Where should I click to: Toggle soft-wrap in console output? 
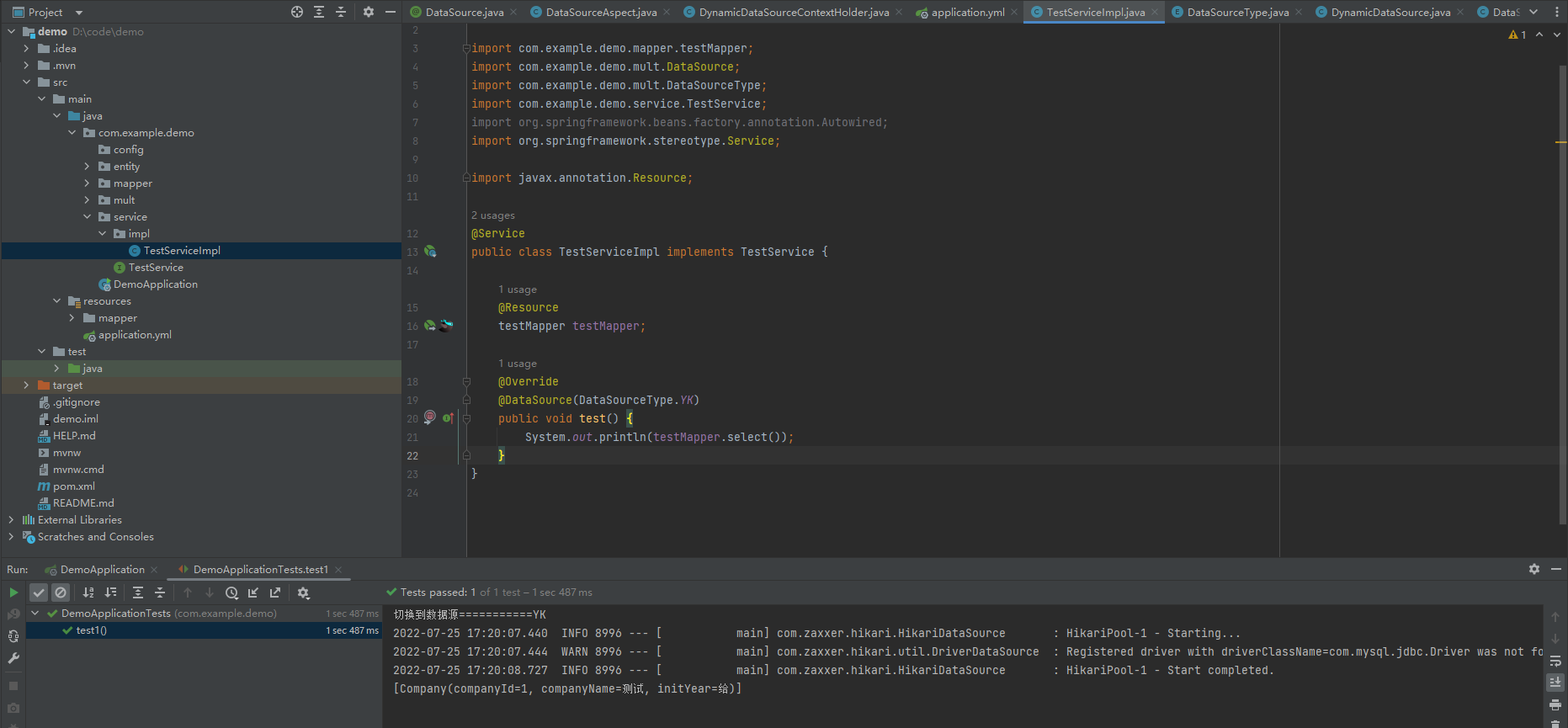point(1555,661)
